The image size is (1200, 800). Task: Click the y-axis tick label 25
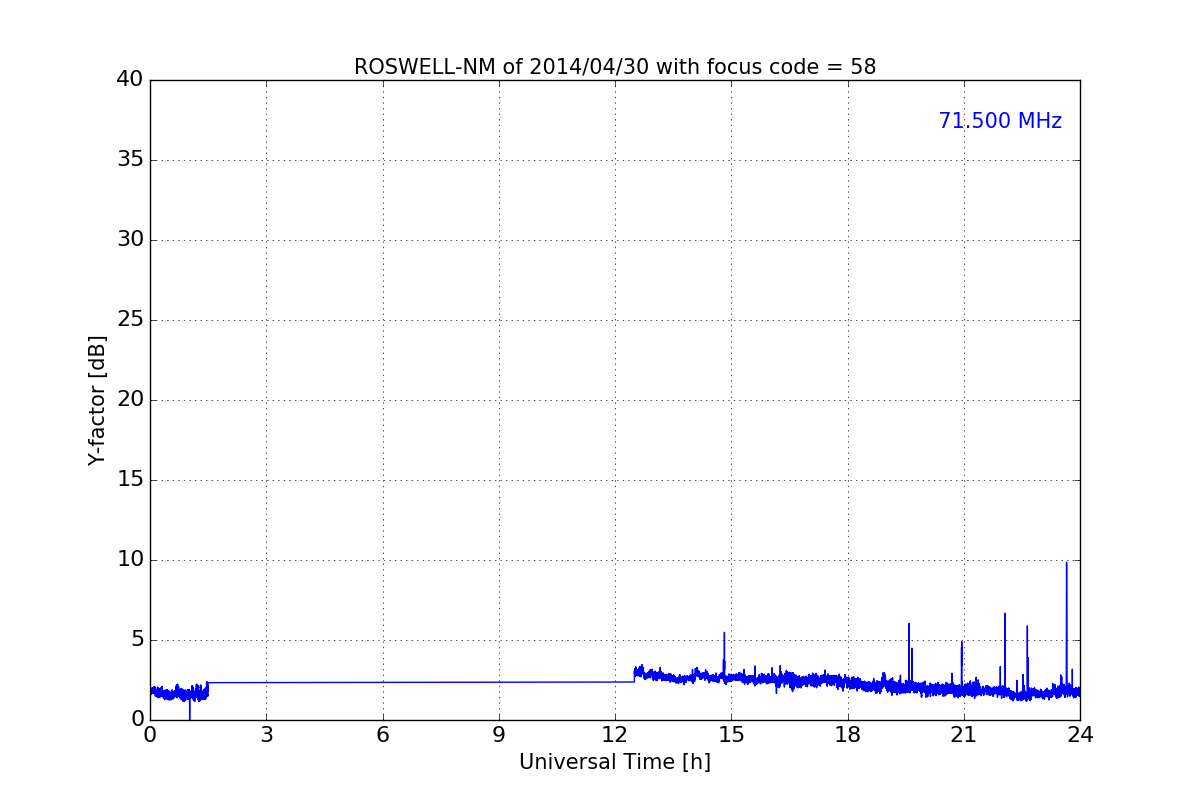point(130,320)
